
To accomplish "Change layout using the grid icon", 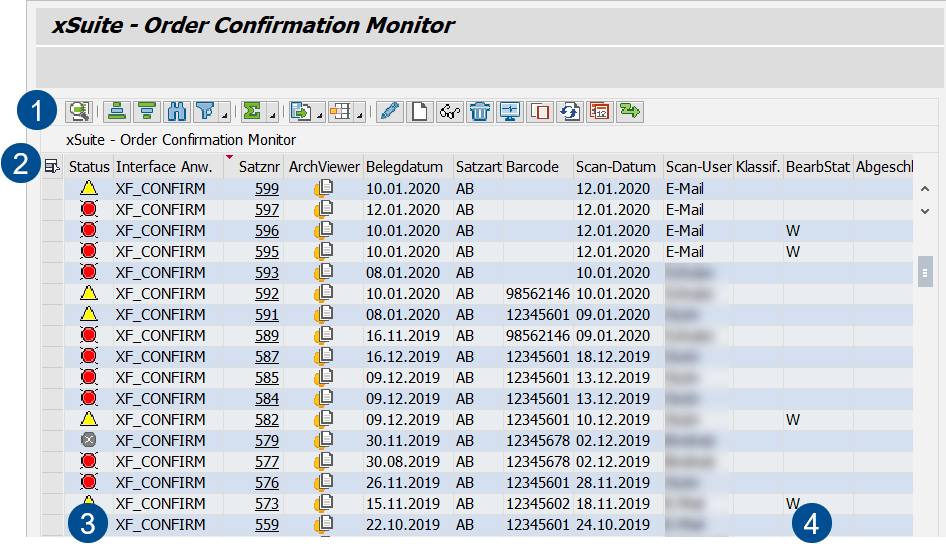I will pyautogui.click(x=340, y=112).
